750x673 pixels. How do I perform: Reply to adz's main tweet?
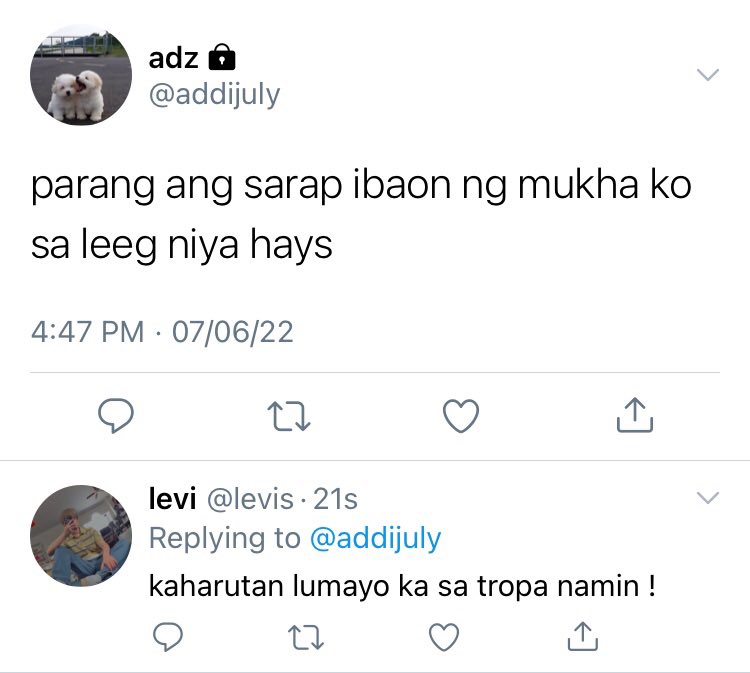pos(116,415)
